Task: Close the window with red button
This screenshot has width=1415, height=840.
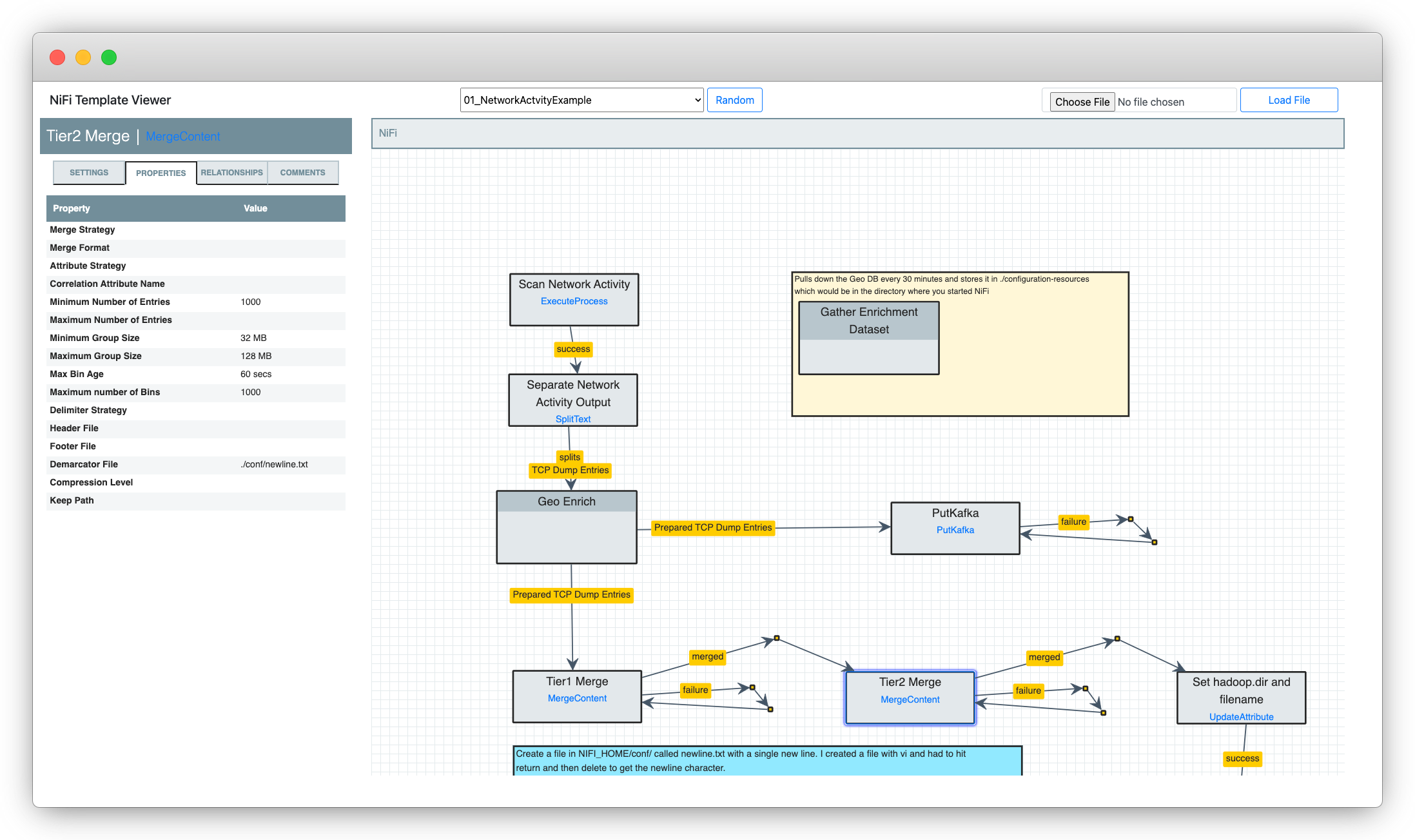Action: point(57,57)
